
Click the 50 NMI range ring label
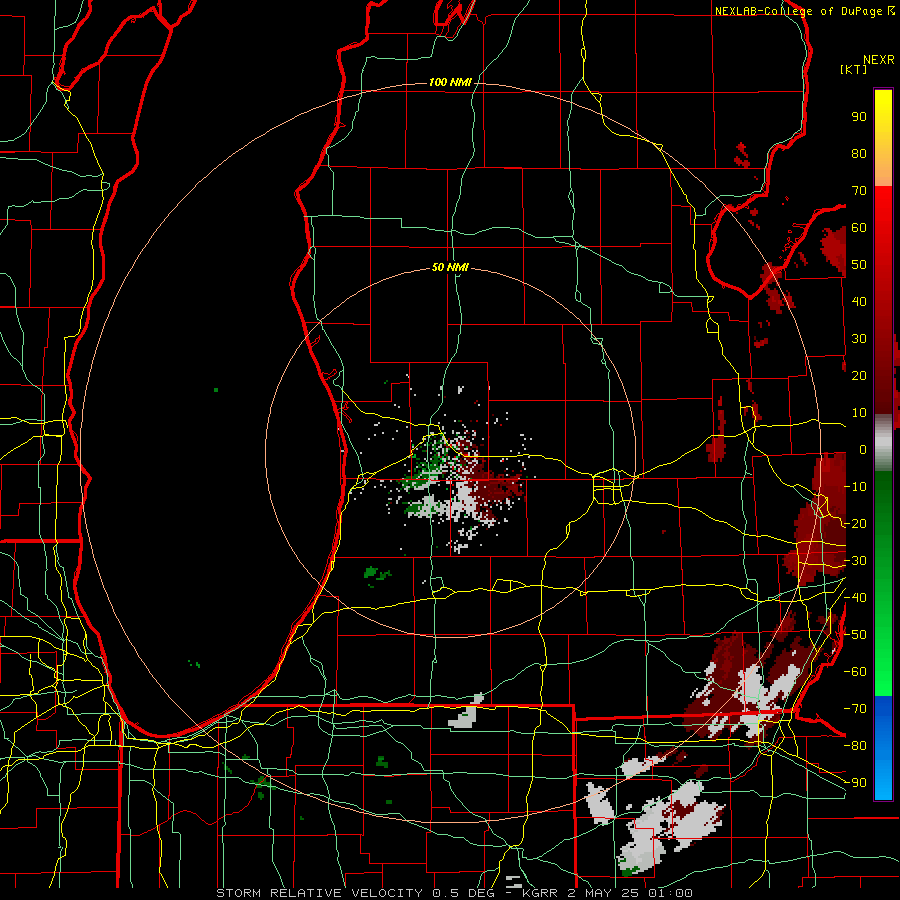click(x=451, y=267)
